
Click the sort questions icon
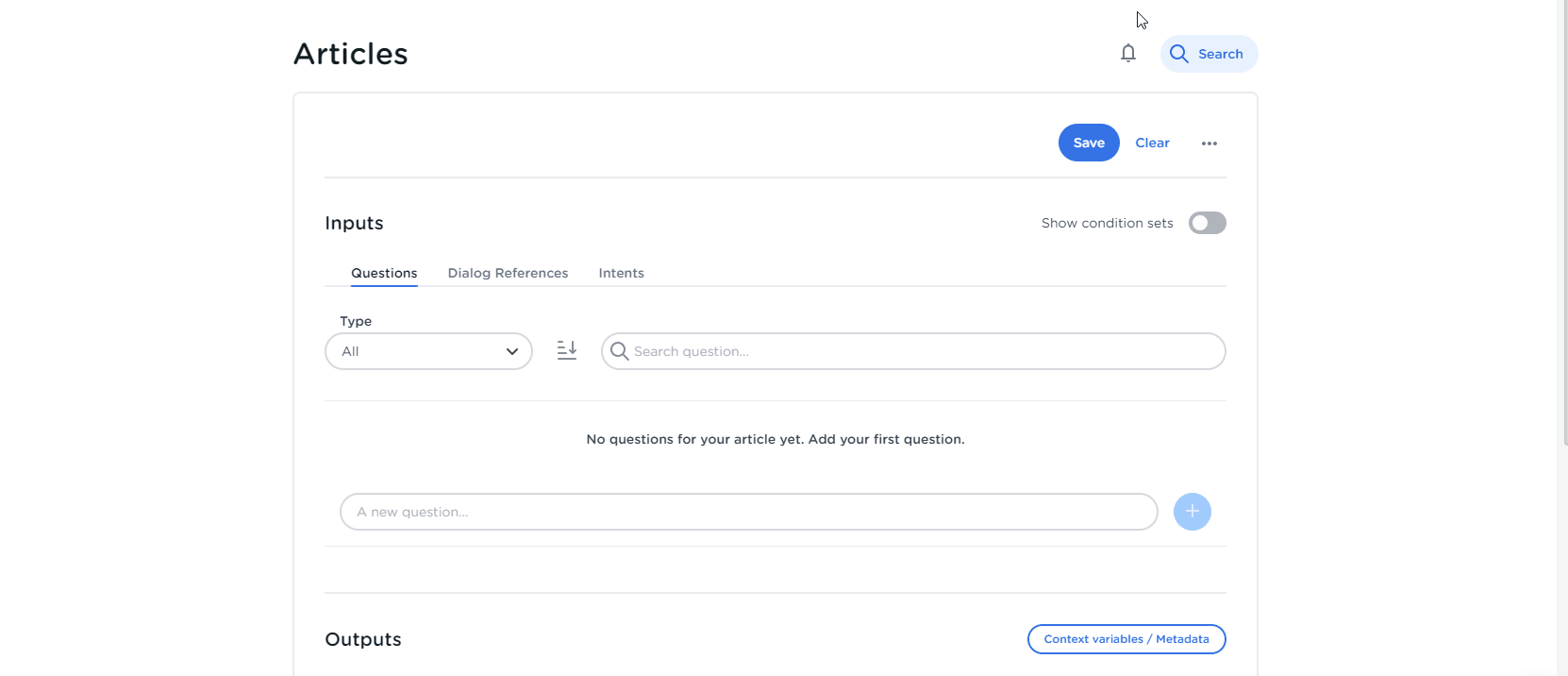click(566, 350)
